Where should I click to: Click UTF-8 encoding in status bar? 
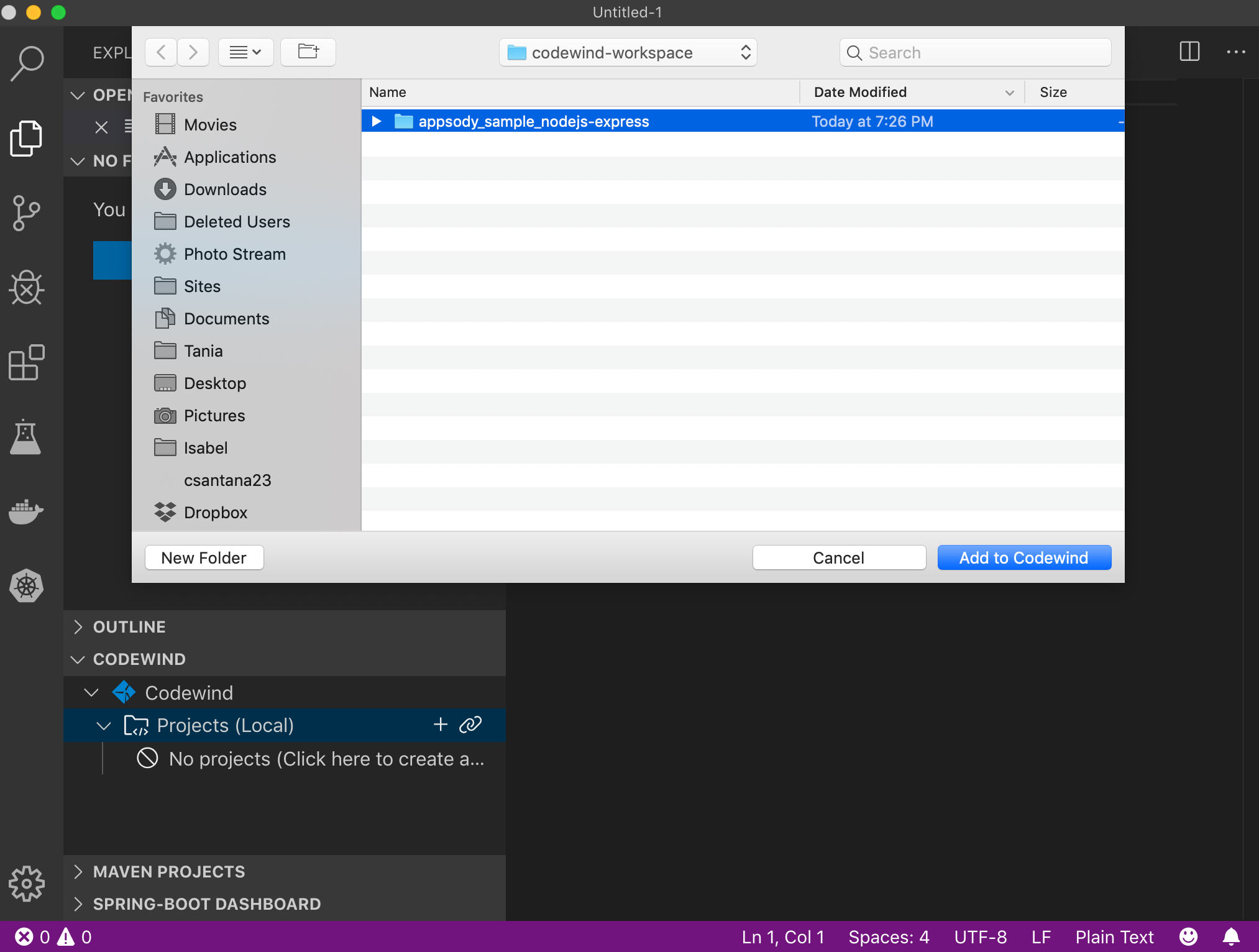pos(981,936)
